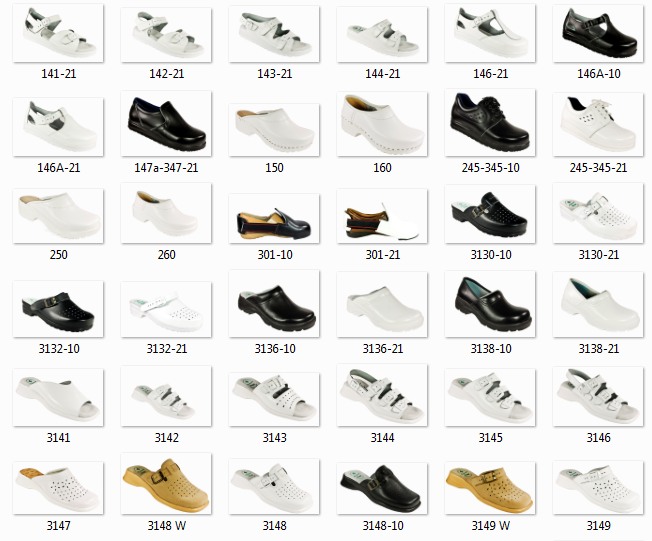The image size is (652, 541).
Task: Select the white clog thumbnail 160
Action: (x=382, y=124)
